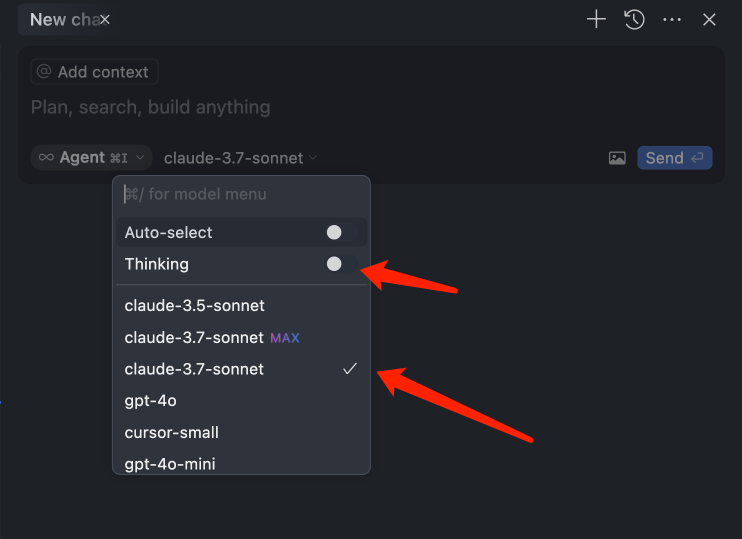Screen dimensions: 742x539
Task: Start a new chat with plus icon
Action: (596, 19)
